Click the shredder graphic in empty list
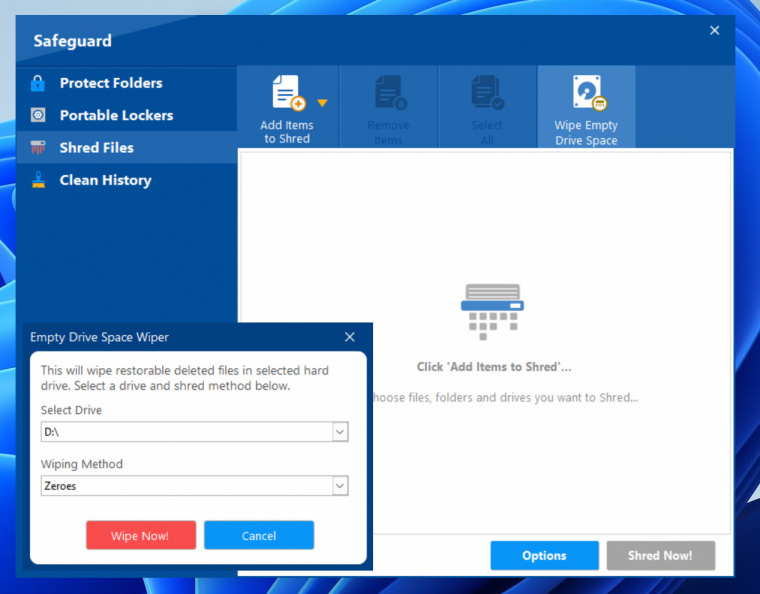The height and width of the screenshot is (594, 760). 492,312
